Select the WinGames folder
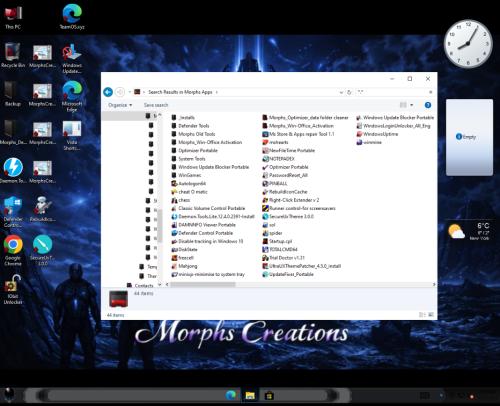 click(186, 175)
